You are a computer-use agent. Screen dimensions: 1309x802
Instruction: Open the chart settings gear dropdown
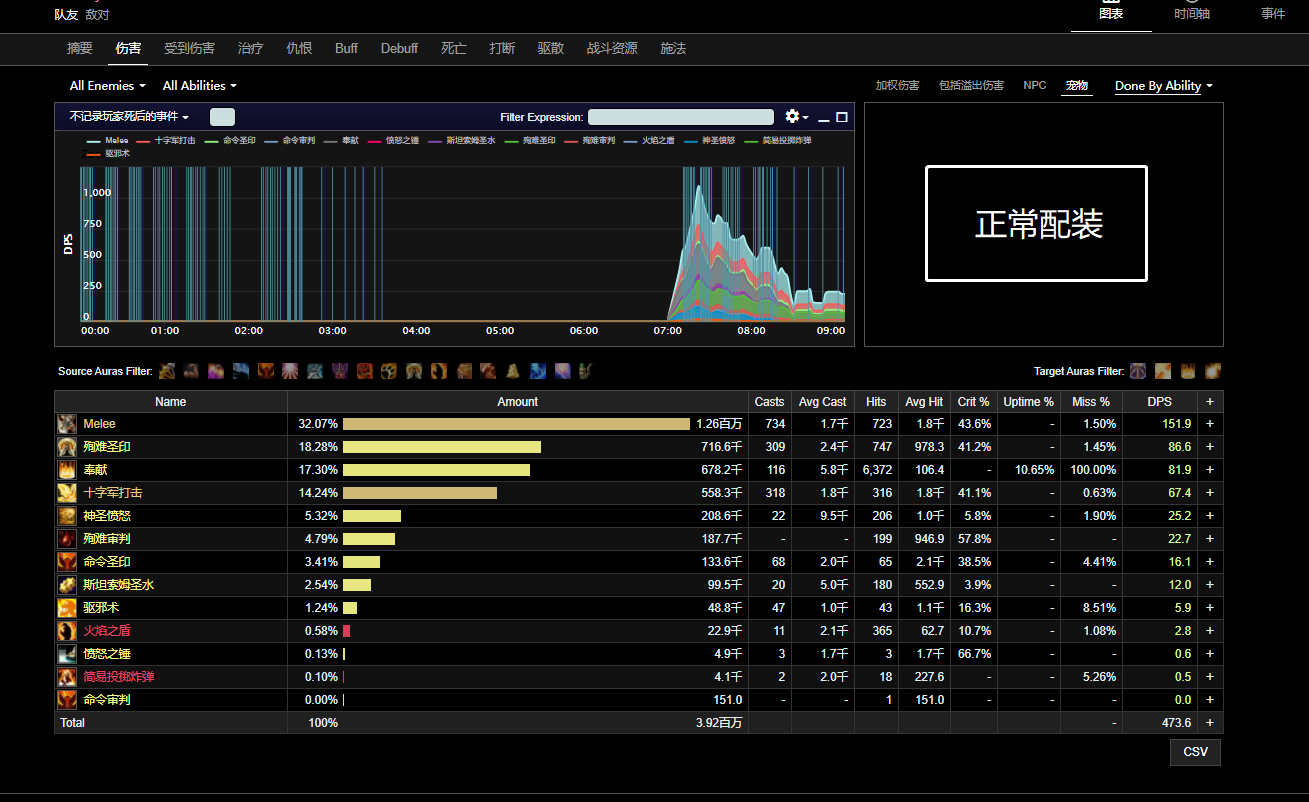point(797,117)
